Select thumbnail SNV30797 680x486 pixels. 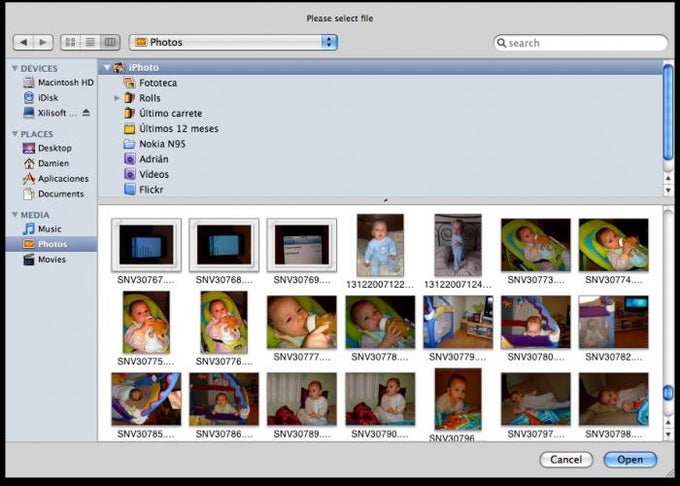[x=536, y=399]
